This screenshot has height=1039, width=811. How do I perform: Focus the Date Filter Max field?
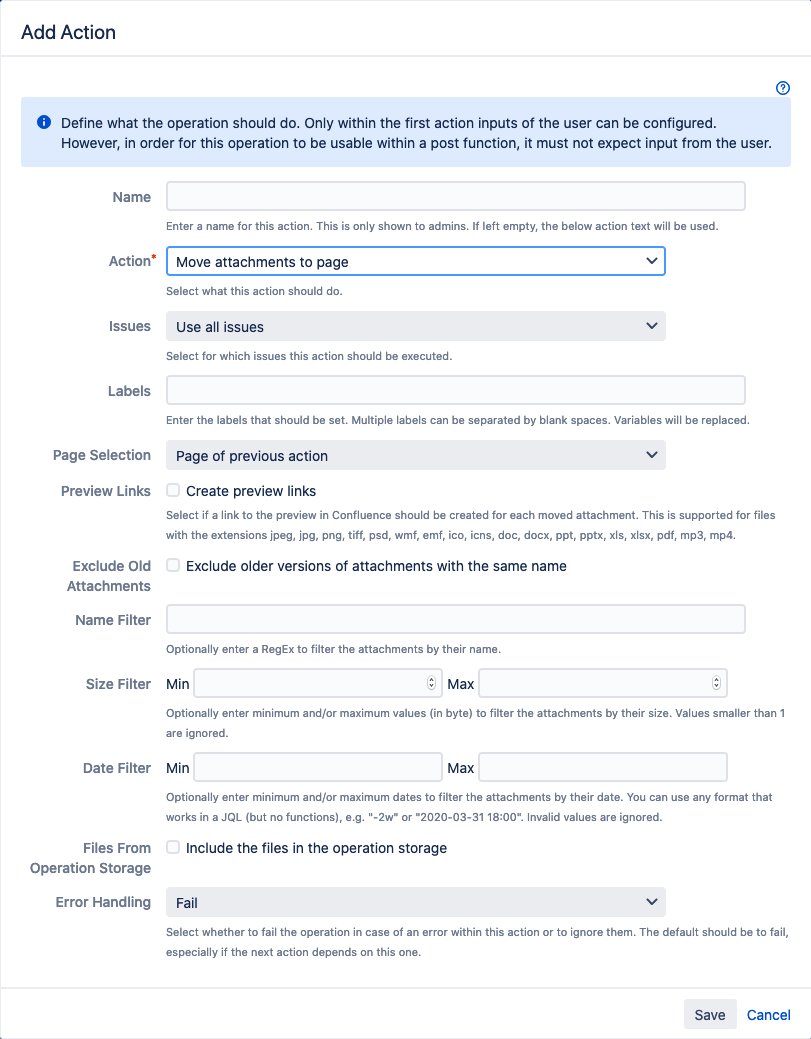602,767
